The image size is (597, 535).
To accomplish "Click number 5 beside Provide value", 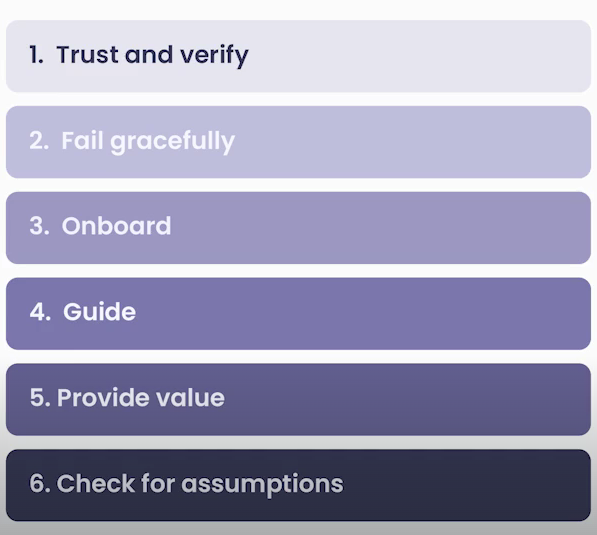I will [x=40, y=398].
